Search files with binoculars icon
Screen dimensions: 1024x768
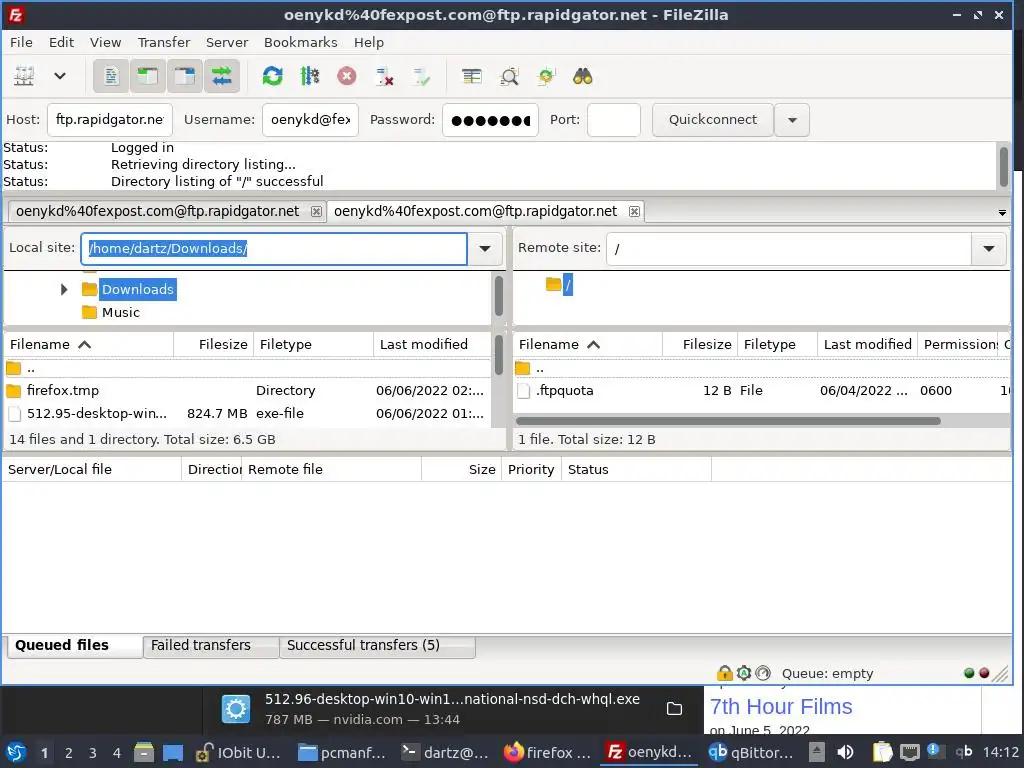[583, 76]
